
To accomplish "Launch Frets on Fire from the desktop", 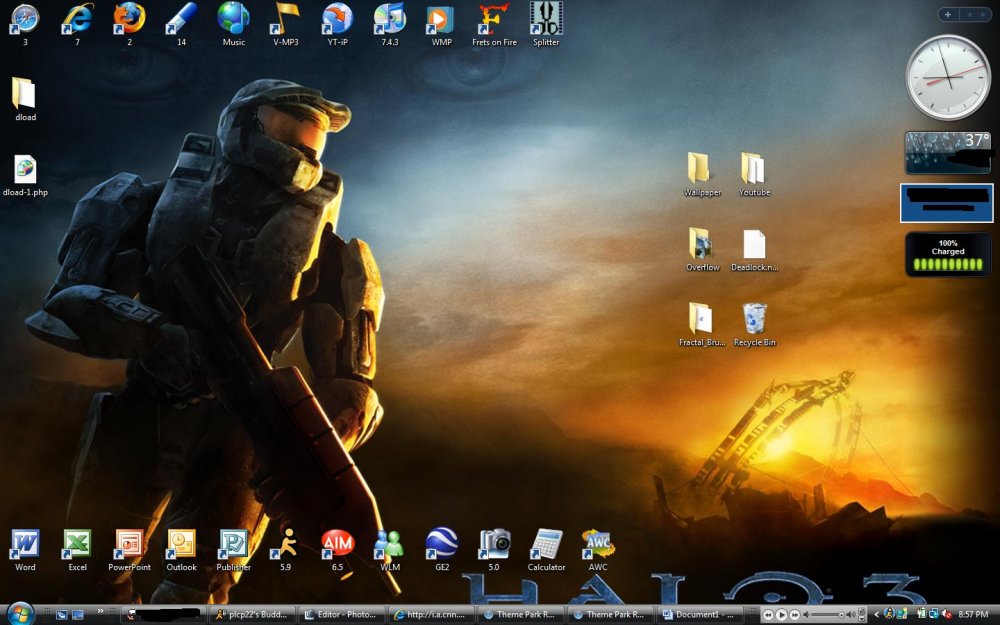I will click(x=493, y=20).
